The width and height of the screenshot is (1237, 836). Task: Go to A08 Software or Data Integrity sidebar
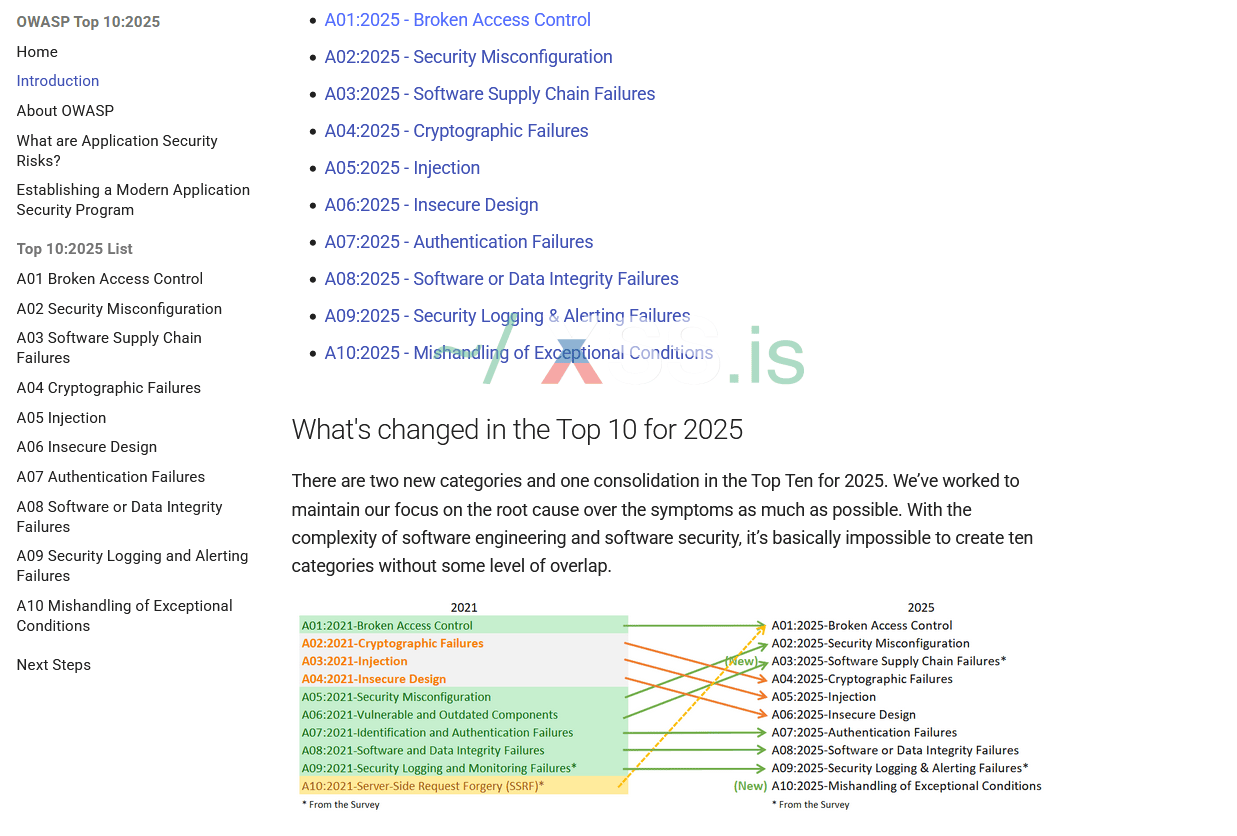[x=120, y=517]
